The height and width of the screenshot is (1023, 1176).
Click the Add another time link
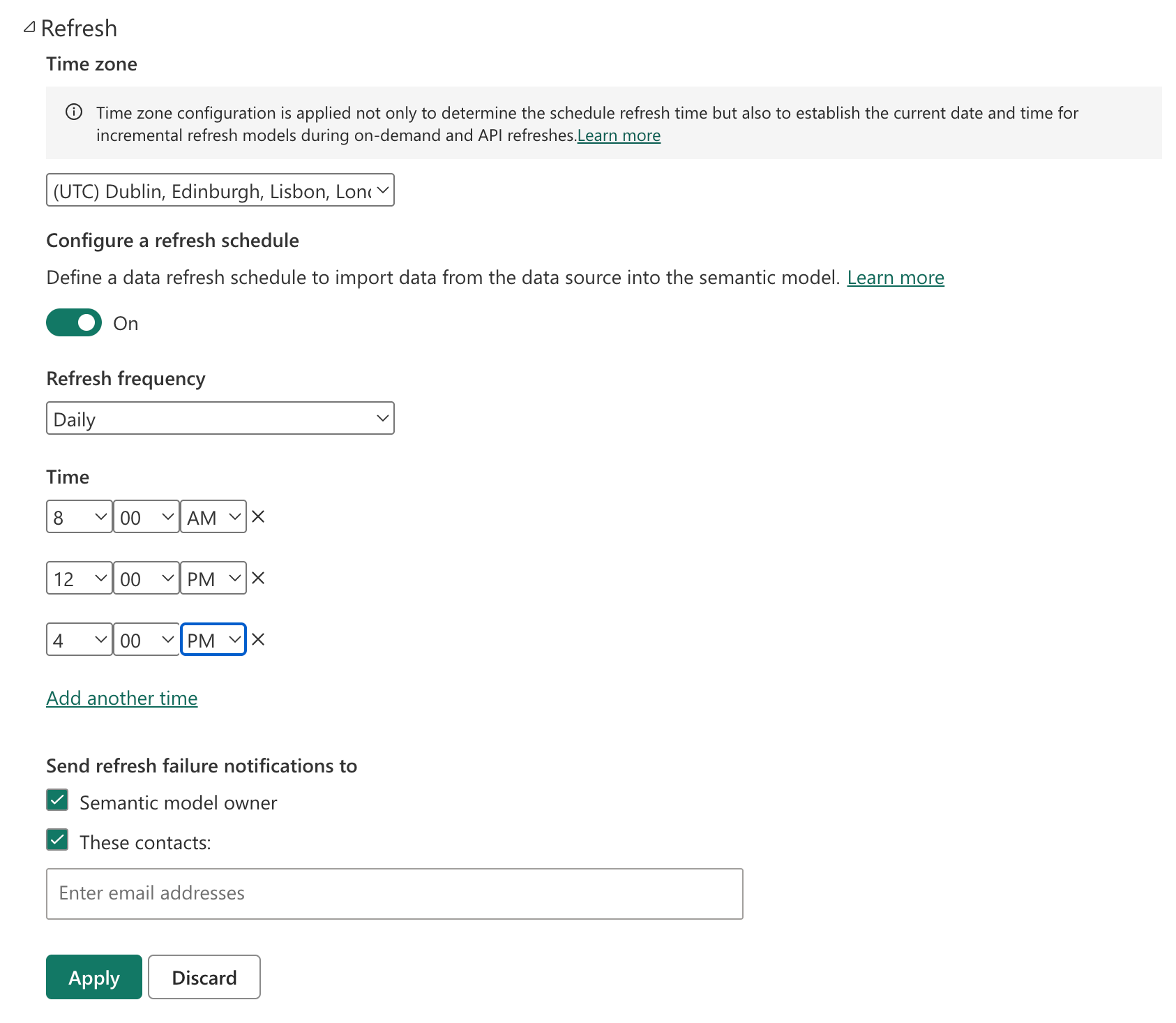(x=121, y=697)
